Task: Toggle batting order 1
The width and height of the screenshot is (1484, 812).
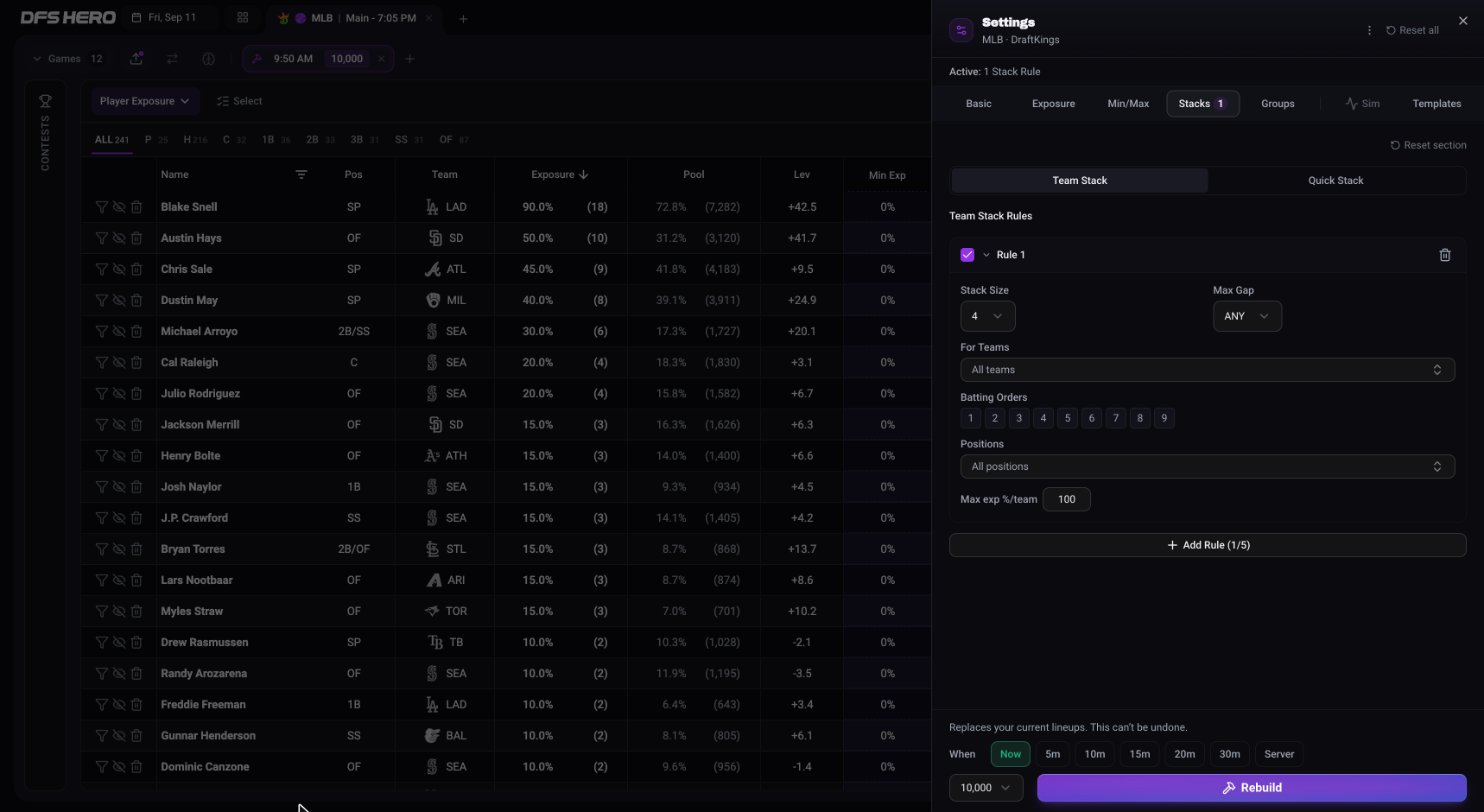Action: (x=970, y=418)
